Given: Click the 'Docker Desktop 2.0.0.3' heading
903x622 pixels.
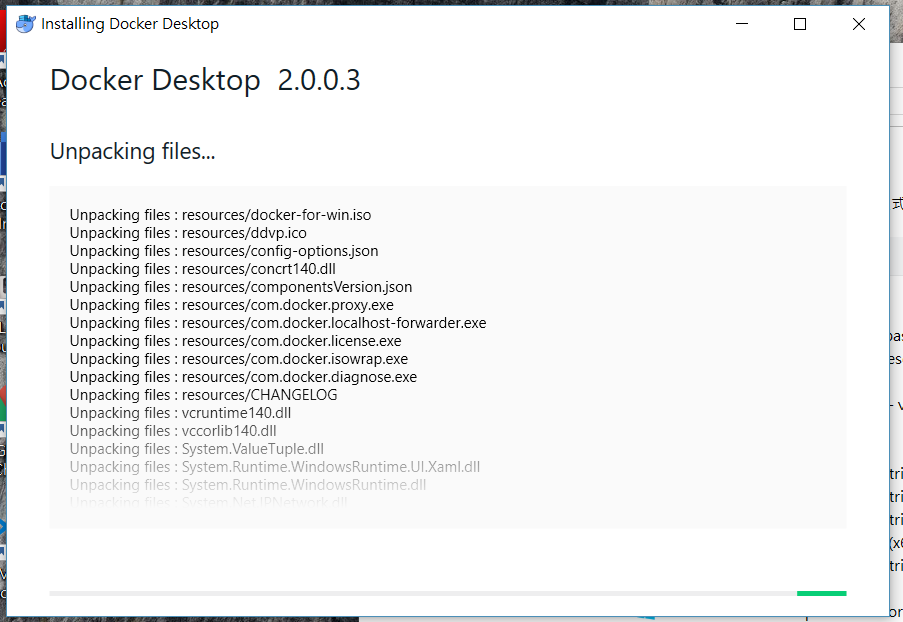Looking at the screenshot, I should pos(205,80).
